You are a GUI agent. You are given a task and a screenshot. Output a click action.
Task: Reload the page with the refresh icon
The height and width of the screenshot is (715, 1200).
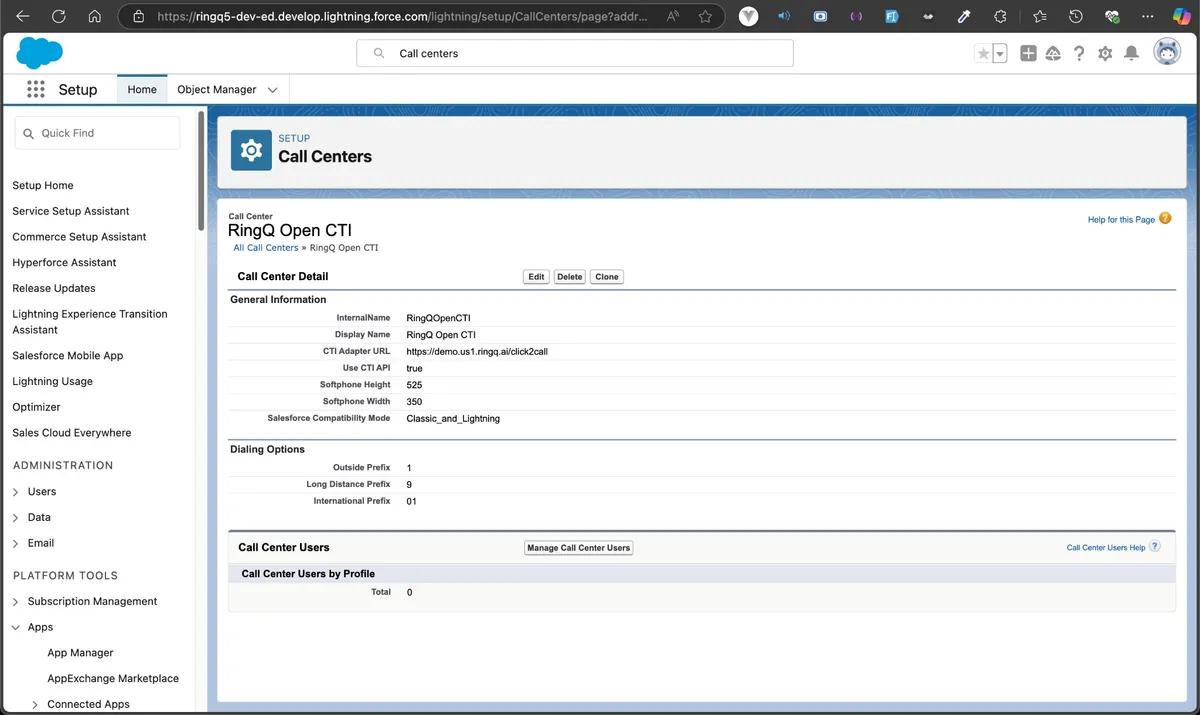[59, 16]
